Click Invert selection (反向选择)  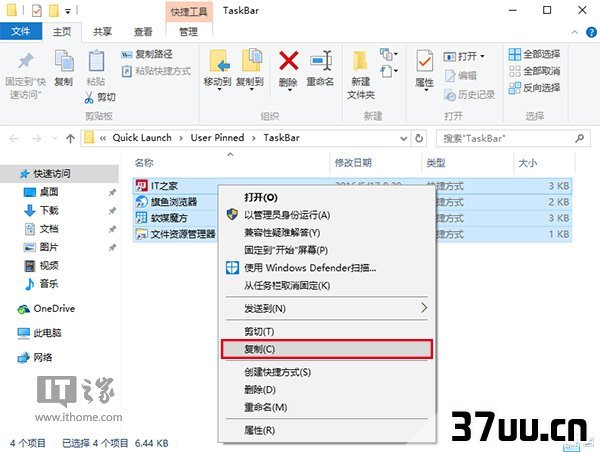pyautogui.click(x=534, y=88)
